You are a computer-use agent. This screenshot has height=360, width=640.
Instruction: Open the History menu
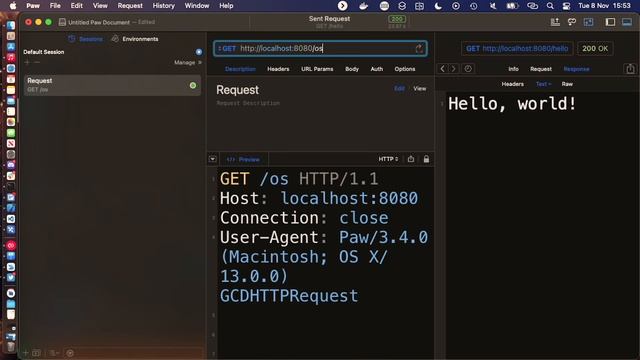[x=164, y=6]
